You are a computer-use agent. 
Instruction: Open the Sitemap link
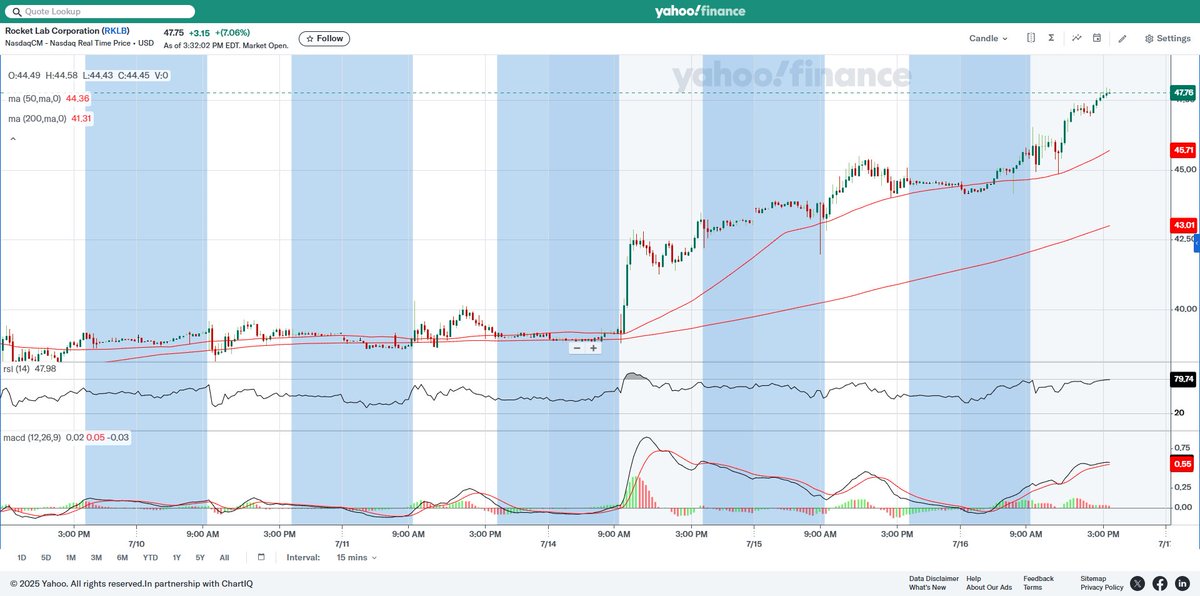(x=1094, y=578)
